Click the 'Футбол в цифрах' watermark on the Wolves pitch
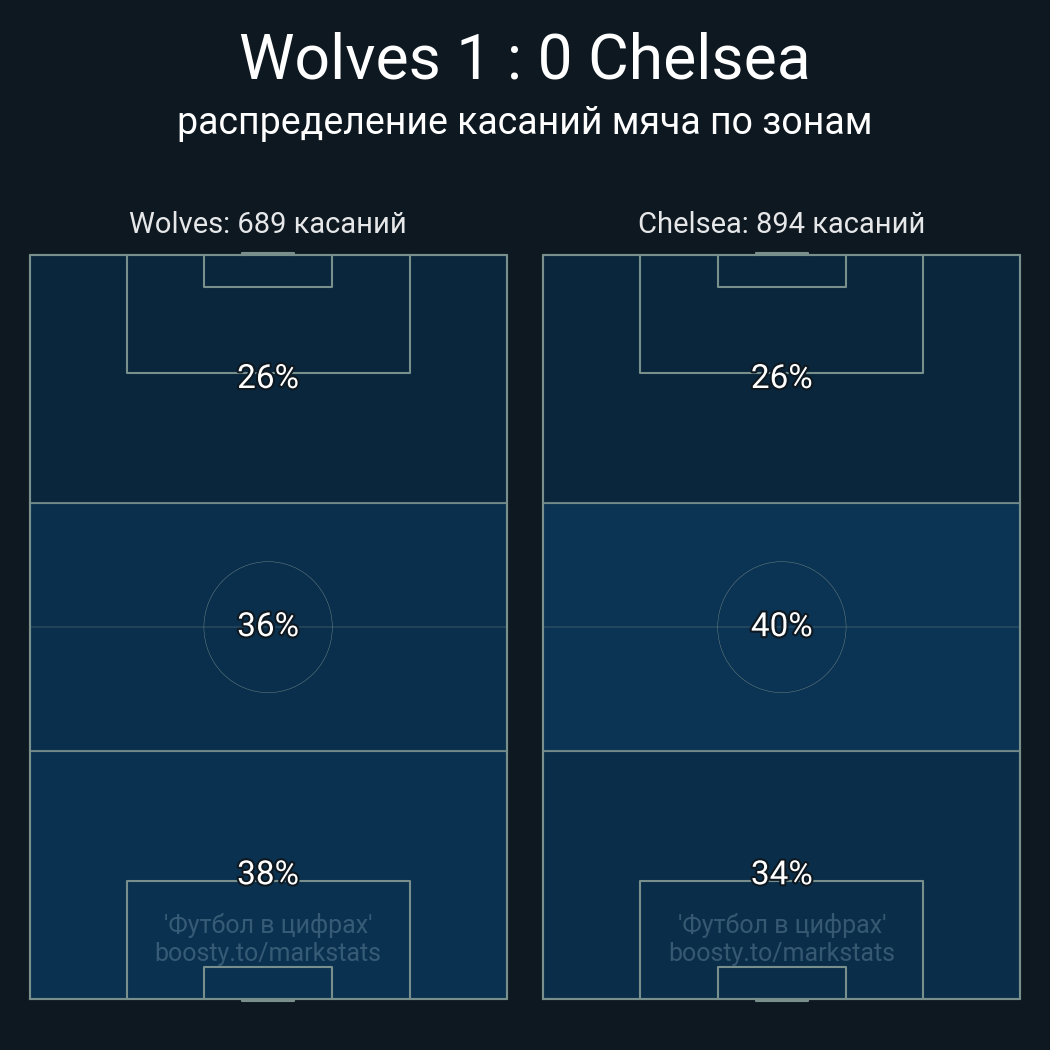 coord(268,924)
